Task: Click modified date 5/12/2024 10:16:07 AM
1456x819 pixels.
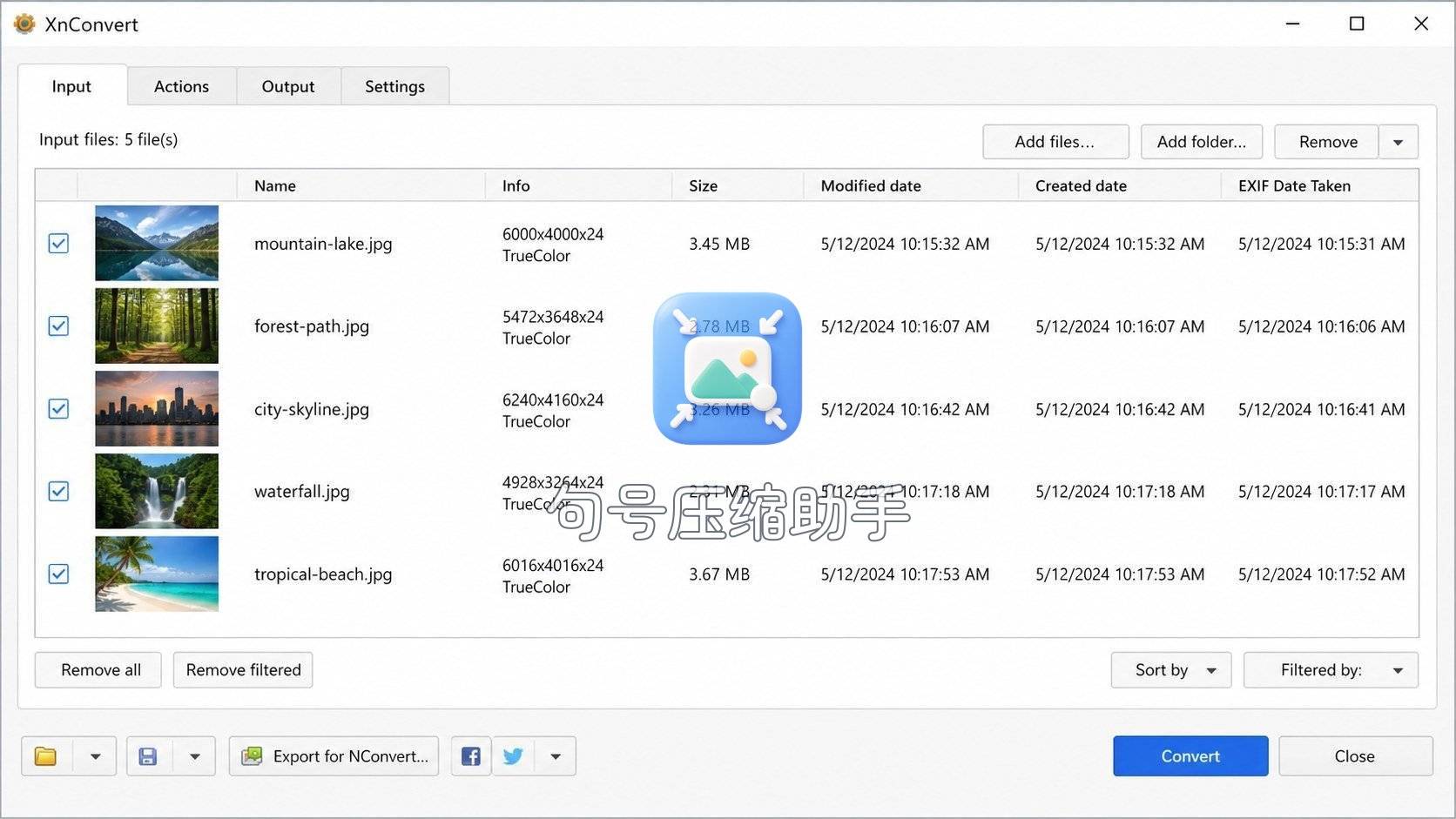Action: click(905, 327)
